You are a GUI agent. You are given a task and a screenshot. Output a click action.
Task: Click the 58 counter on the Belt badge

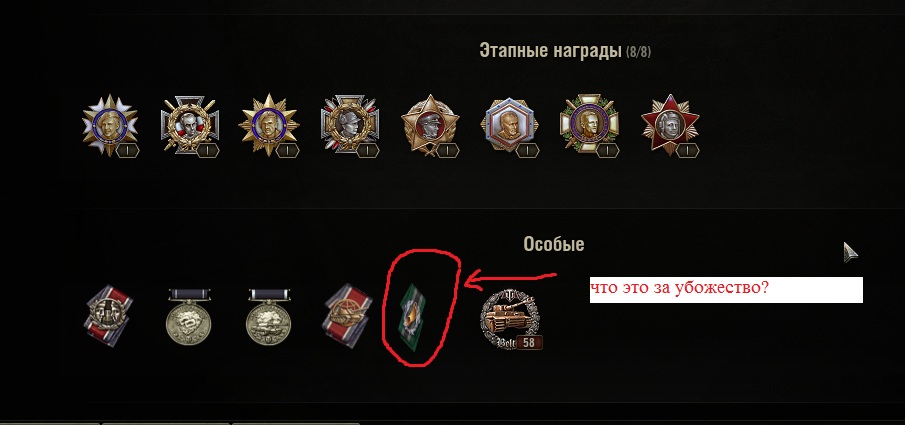529,343
